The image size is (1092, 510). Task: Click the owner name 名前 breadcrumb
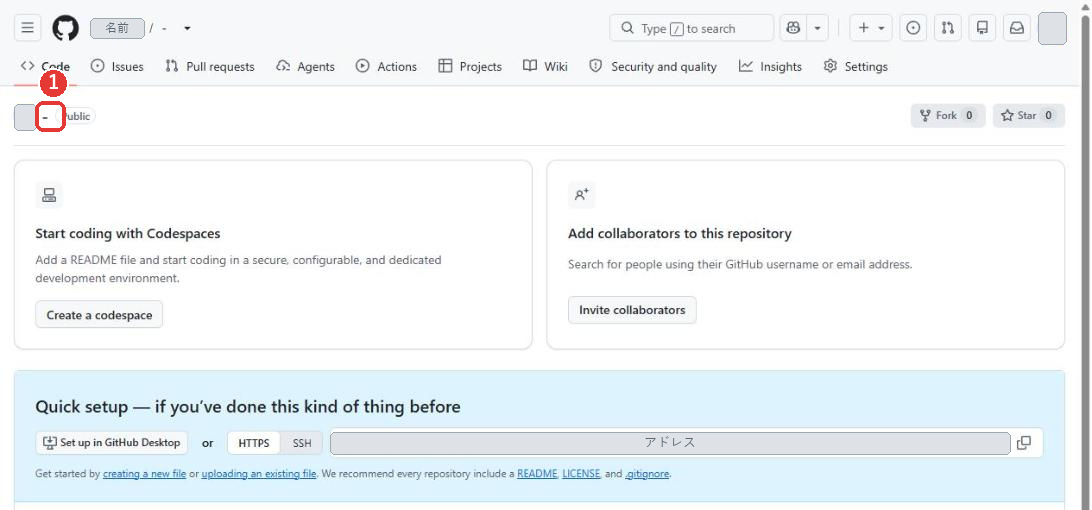tap(118, 29)
